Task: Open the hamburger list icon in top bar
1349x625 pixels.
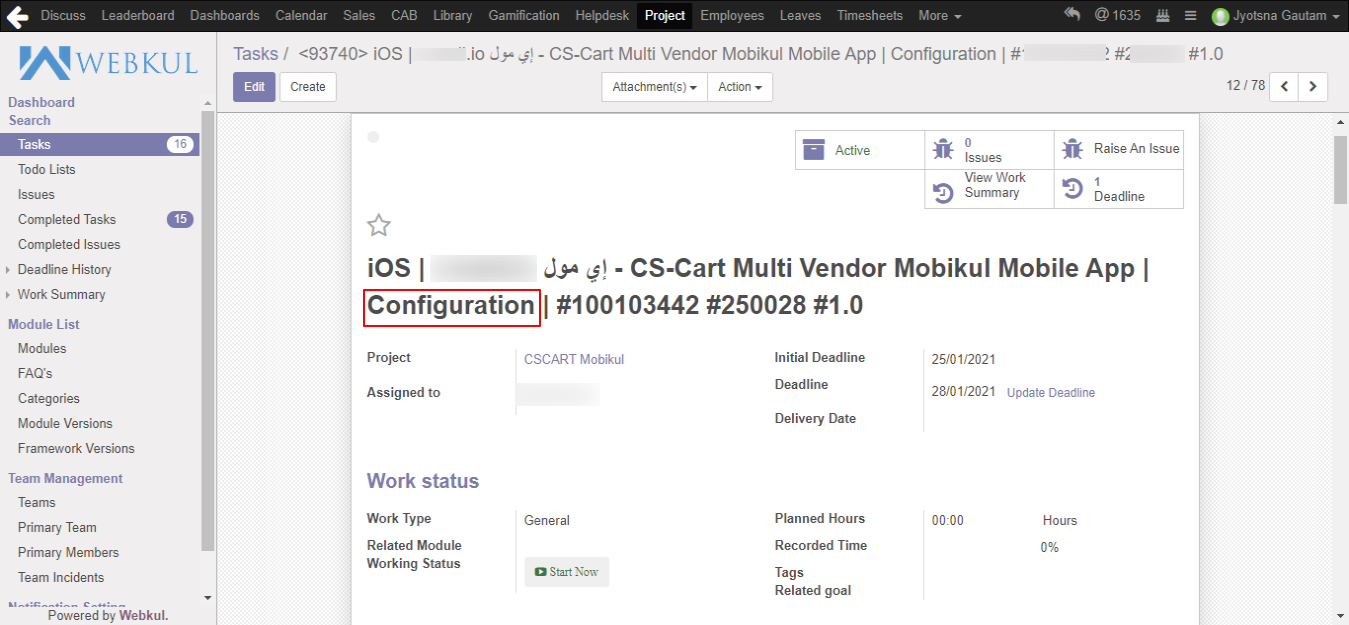Action: point(1190,16)
